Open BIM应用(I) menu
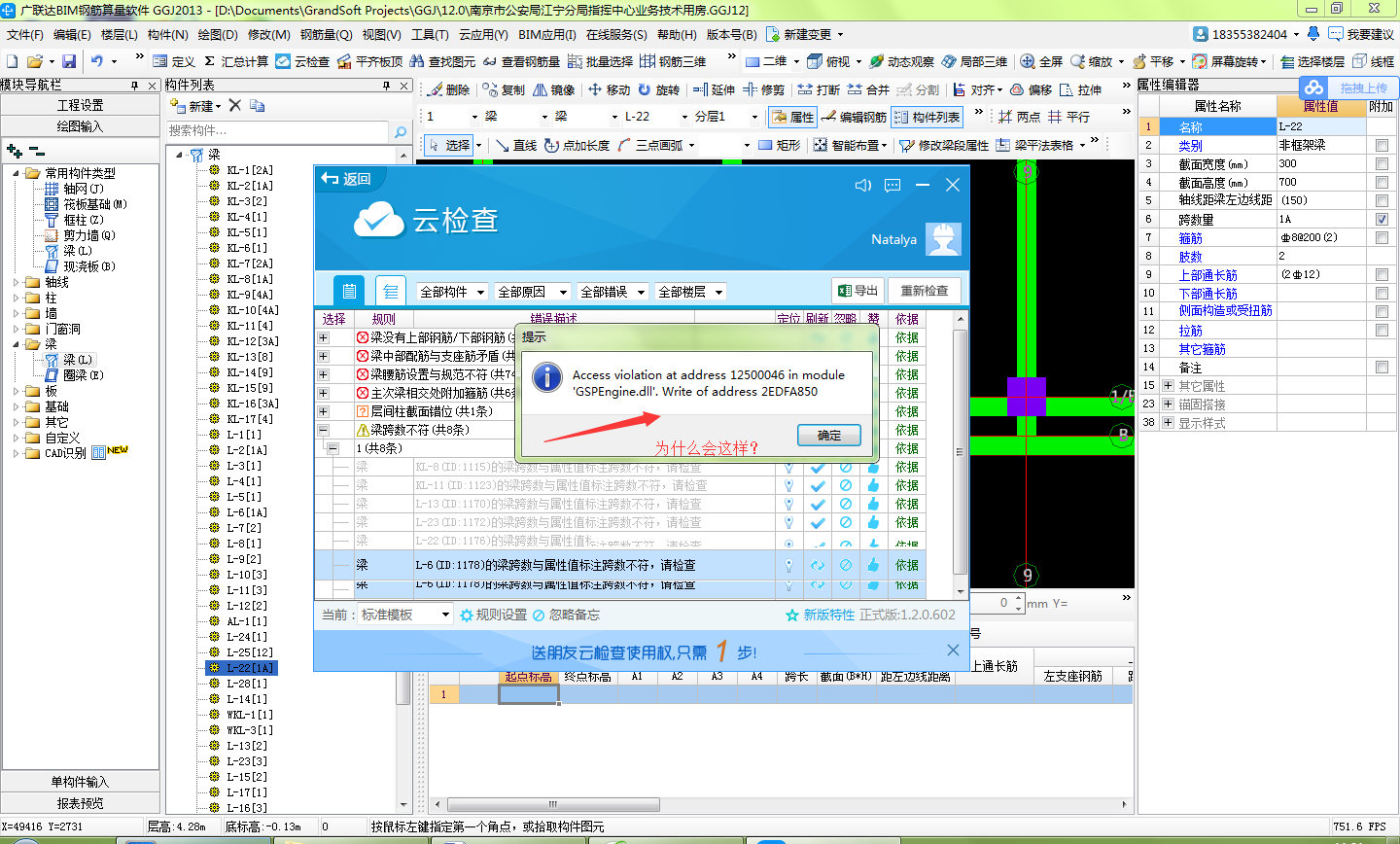This screenshot has height=844, width=1400. pyautogui.click(x=547, y=34)
